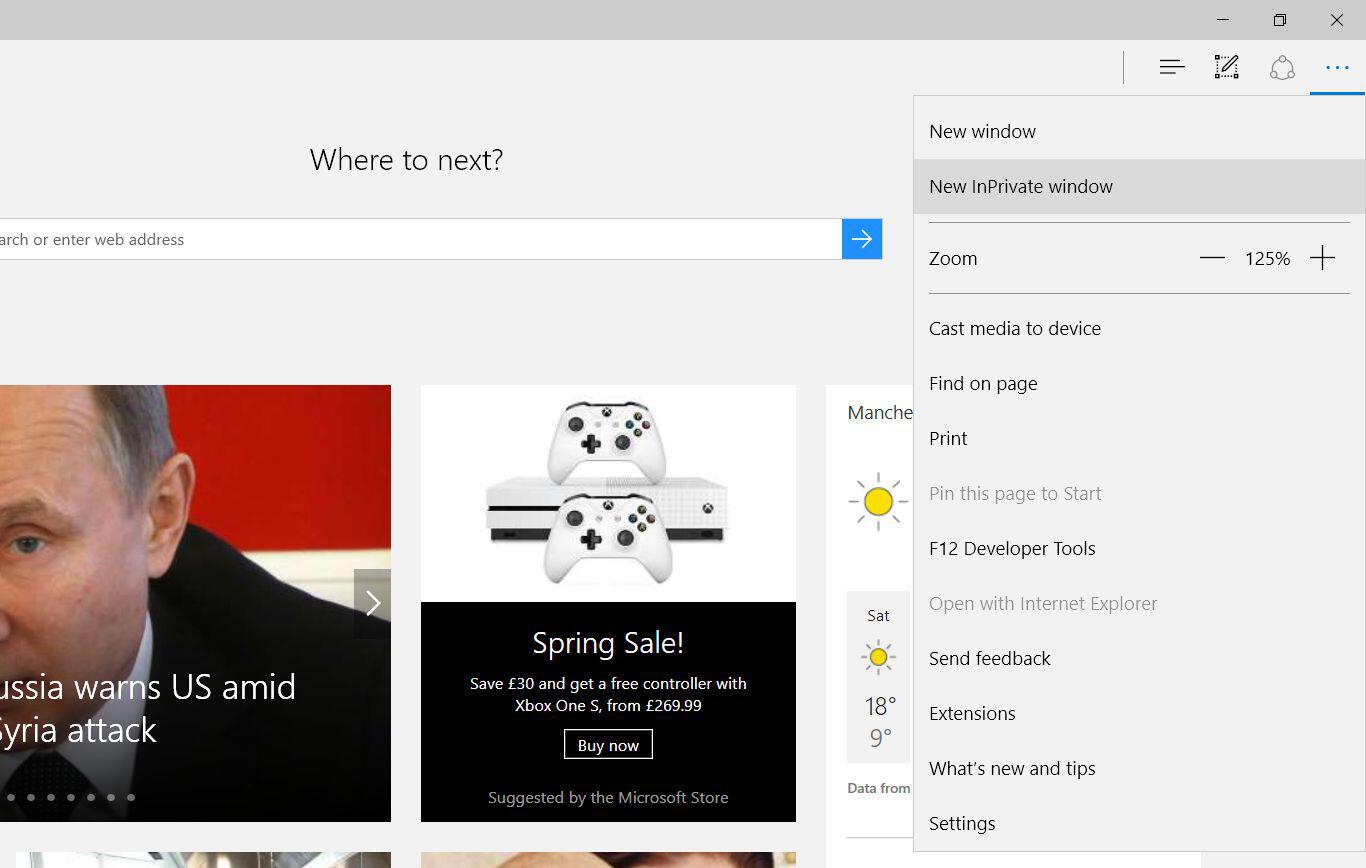Restore down the Edge window
1366x868 pixels.
1280,20
